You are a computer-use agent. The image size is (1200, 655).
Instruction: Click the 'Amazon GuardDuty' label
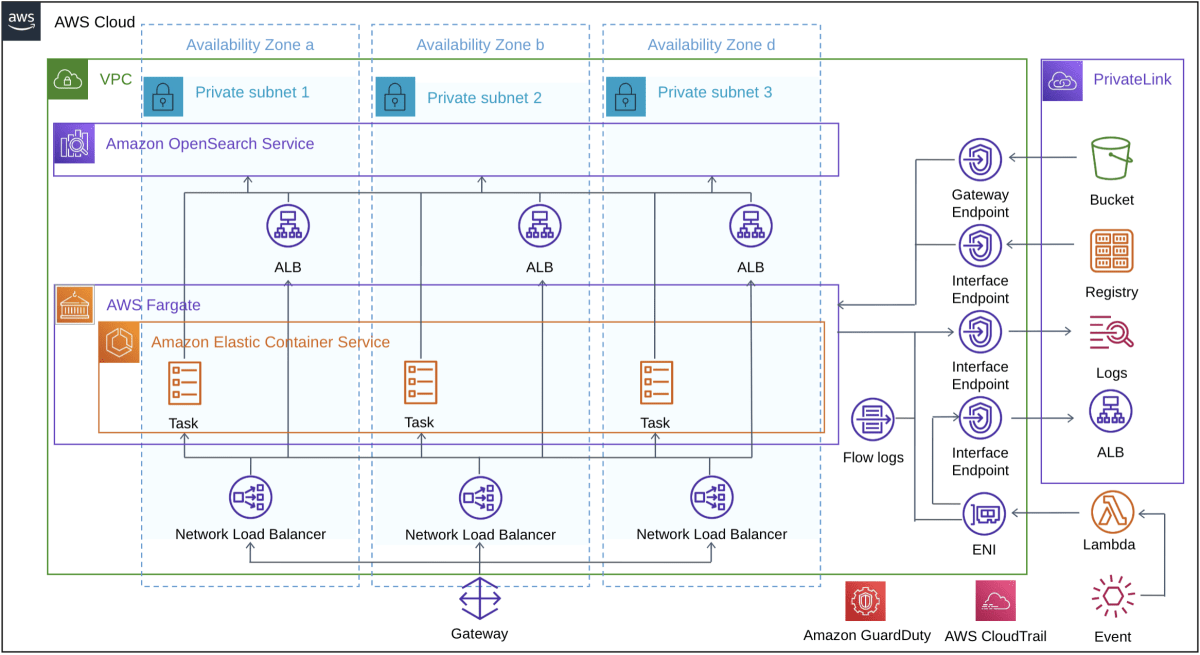tap(867, 636)
